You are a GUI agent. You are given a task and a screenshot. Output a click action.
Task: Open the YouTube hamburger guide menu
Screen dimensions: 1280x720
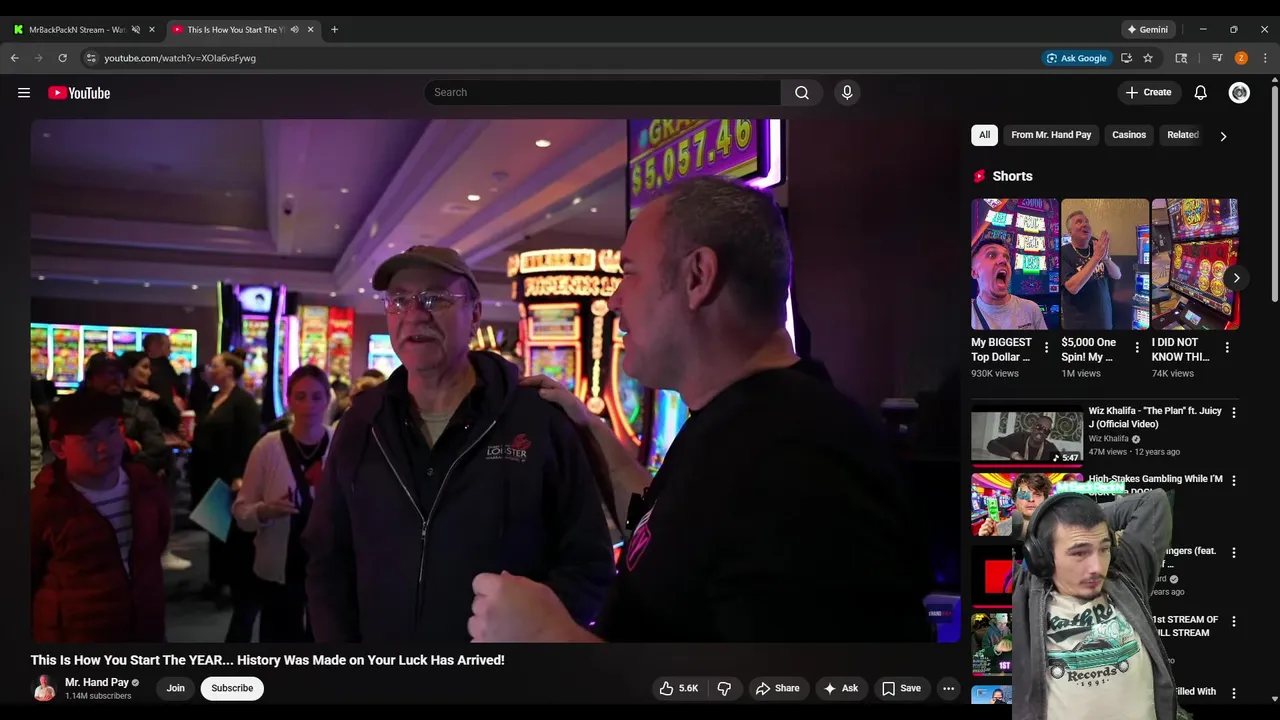[x=24, y=93]
